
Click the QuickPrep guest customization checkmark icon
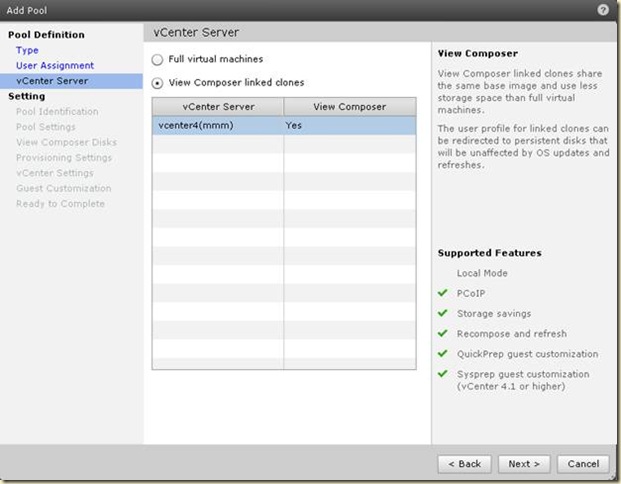click(x=442, y=353)
